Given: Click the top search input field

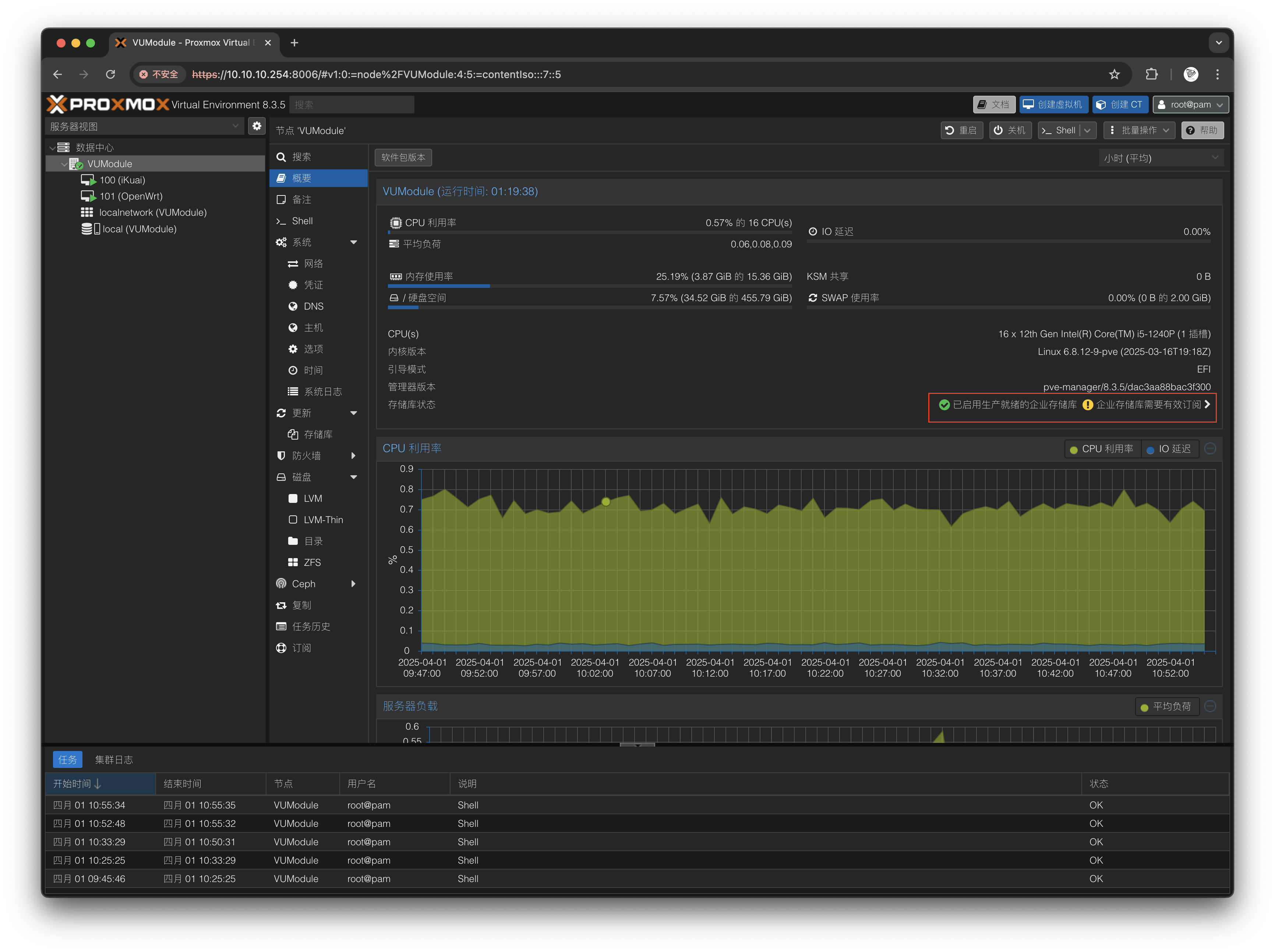Looking at the screenshot, I should (352, 104).
